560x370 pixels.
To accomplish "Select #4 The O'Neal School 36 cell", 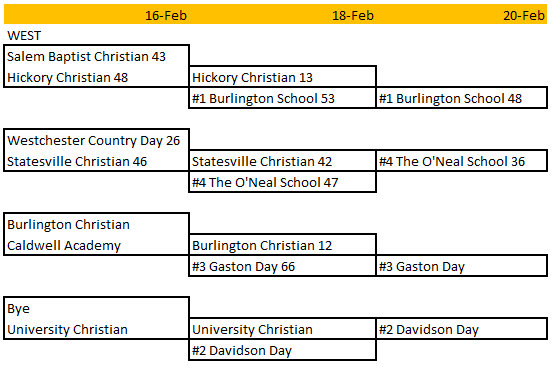I will tap(461, 161).
